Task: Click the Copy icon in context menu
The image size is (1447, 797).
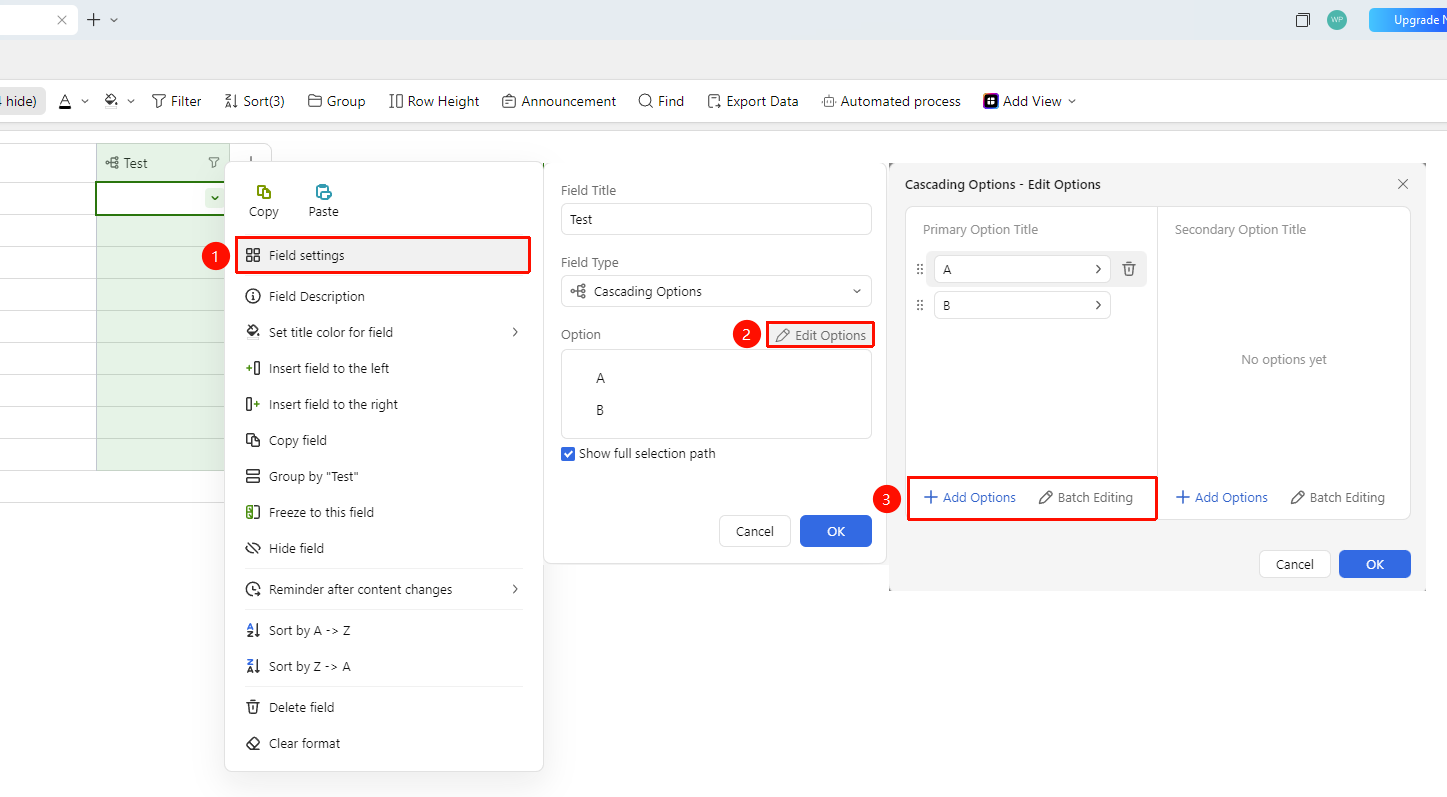Action: 264,192
